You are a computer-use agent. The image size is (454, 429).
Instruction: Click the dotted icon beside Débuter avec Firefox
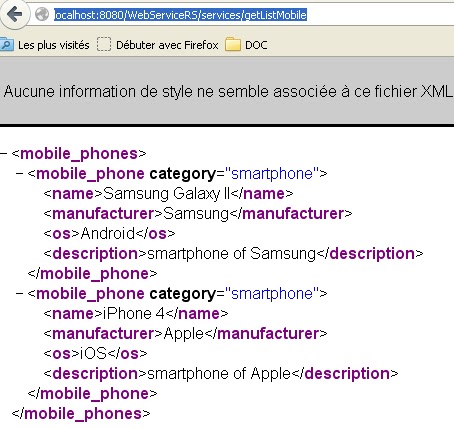click(x=104, y=44)
